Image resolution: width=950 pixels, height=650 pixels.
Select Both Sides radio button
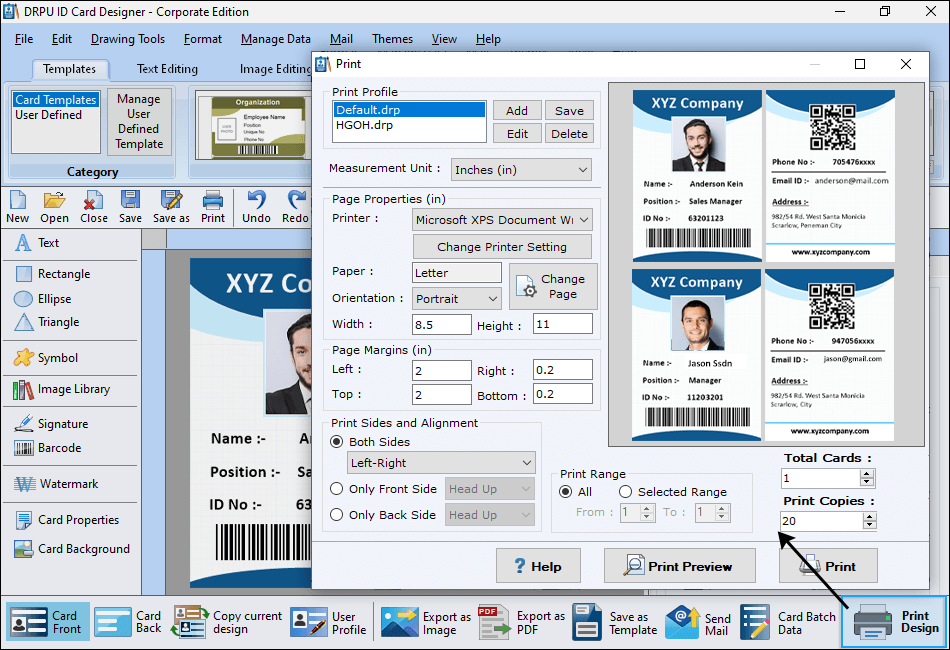tap(336, 442)
